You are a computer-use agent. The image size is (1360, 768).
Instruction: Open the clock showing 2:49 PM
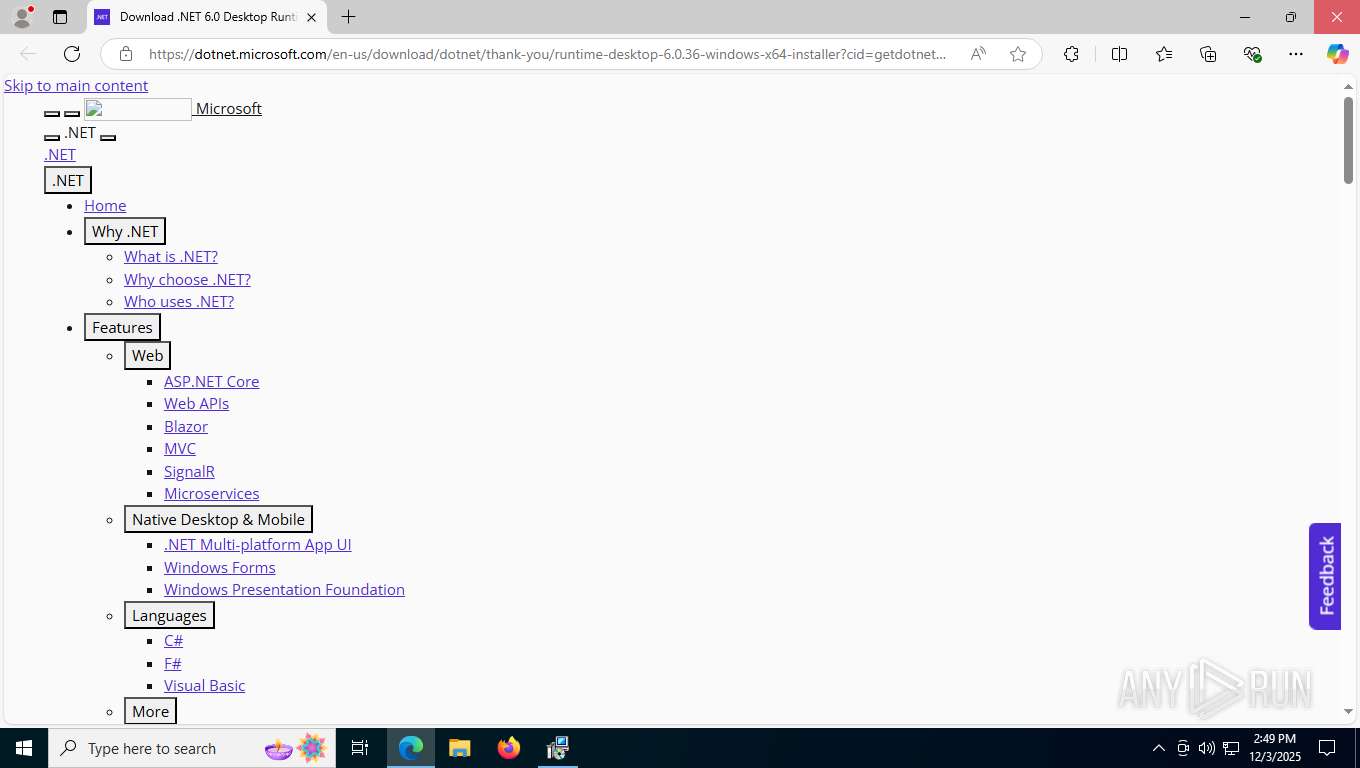[x=1274, y=748]
